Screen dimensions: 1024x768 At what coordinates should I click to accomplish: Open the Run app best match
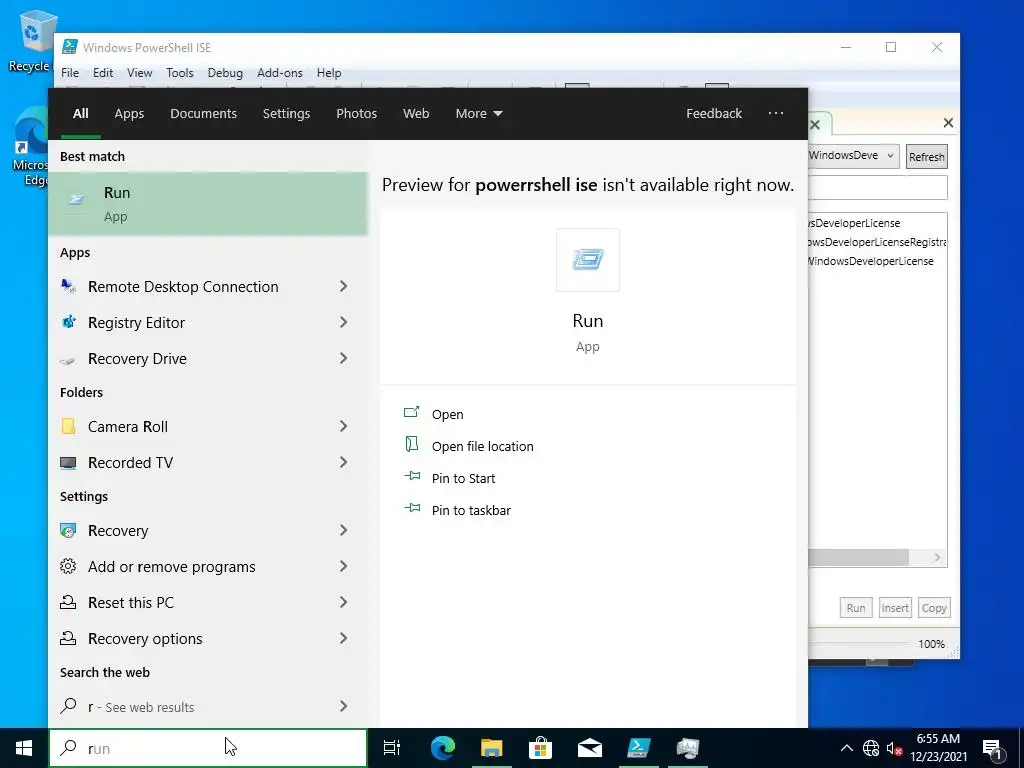point(208,204)
